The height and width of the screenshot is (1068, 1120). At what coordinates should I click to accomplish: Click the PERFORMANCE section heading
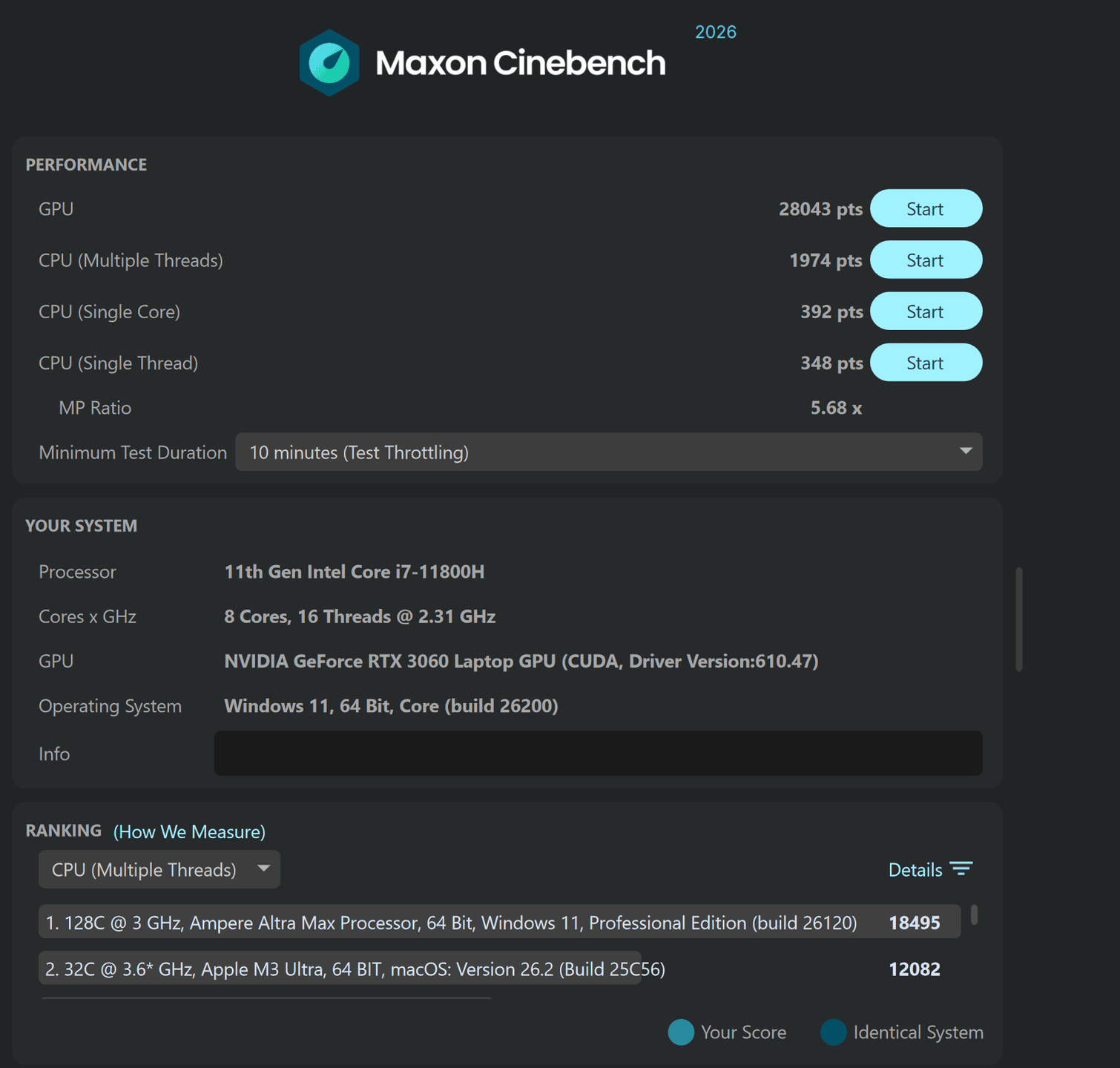coord(86,165)
